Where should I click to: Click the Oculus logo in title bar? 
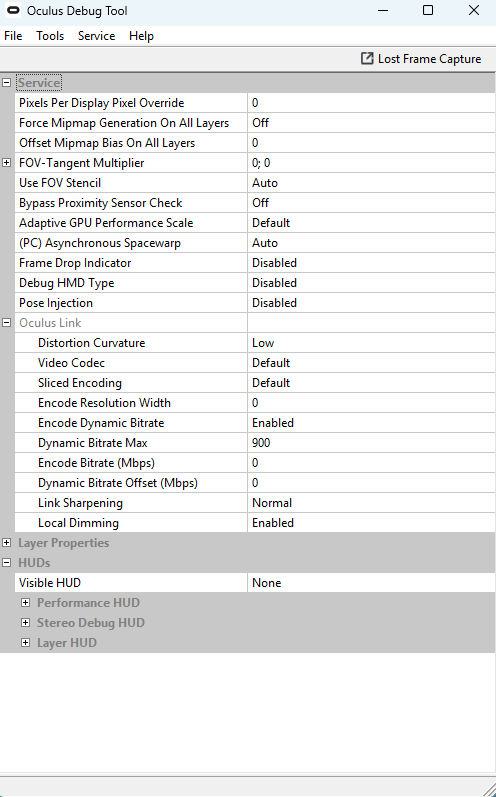pyautogui.click(x=13, y=10)
